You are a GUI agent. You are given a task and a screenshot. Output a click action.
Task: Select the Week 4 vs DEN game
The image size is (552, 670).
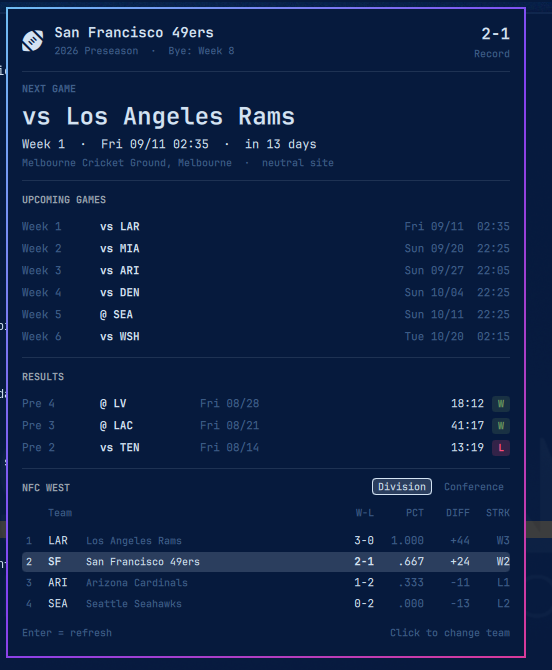pos(266,292)
